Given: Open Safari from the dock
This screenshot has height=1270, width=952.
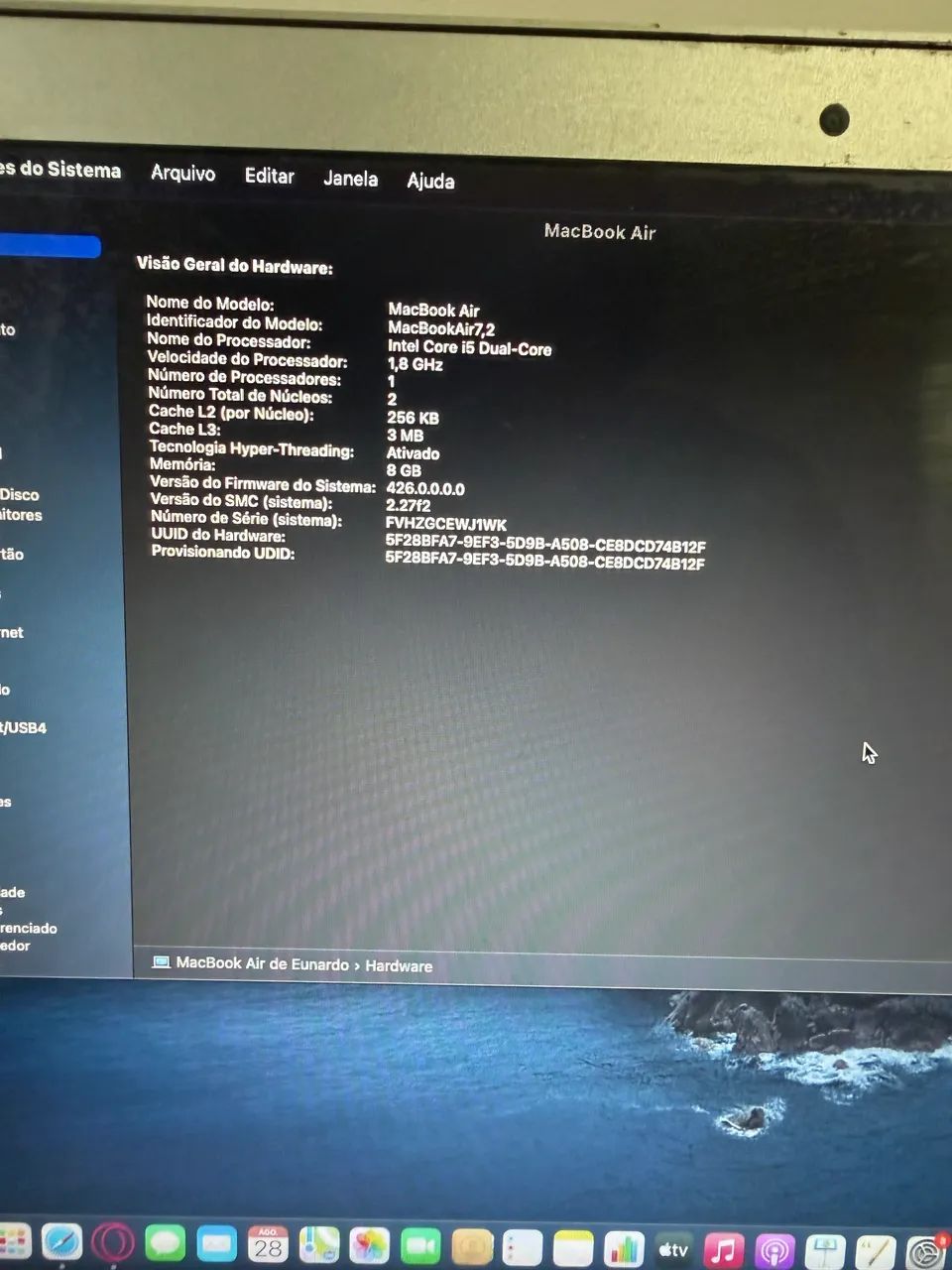Looking at the screenshot, I should coord(61,1243).
